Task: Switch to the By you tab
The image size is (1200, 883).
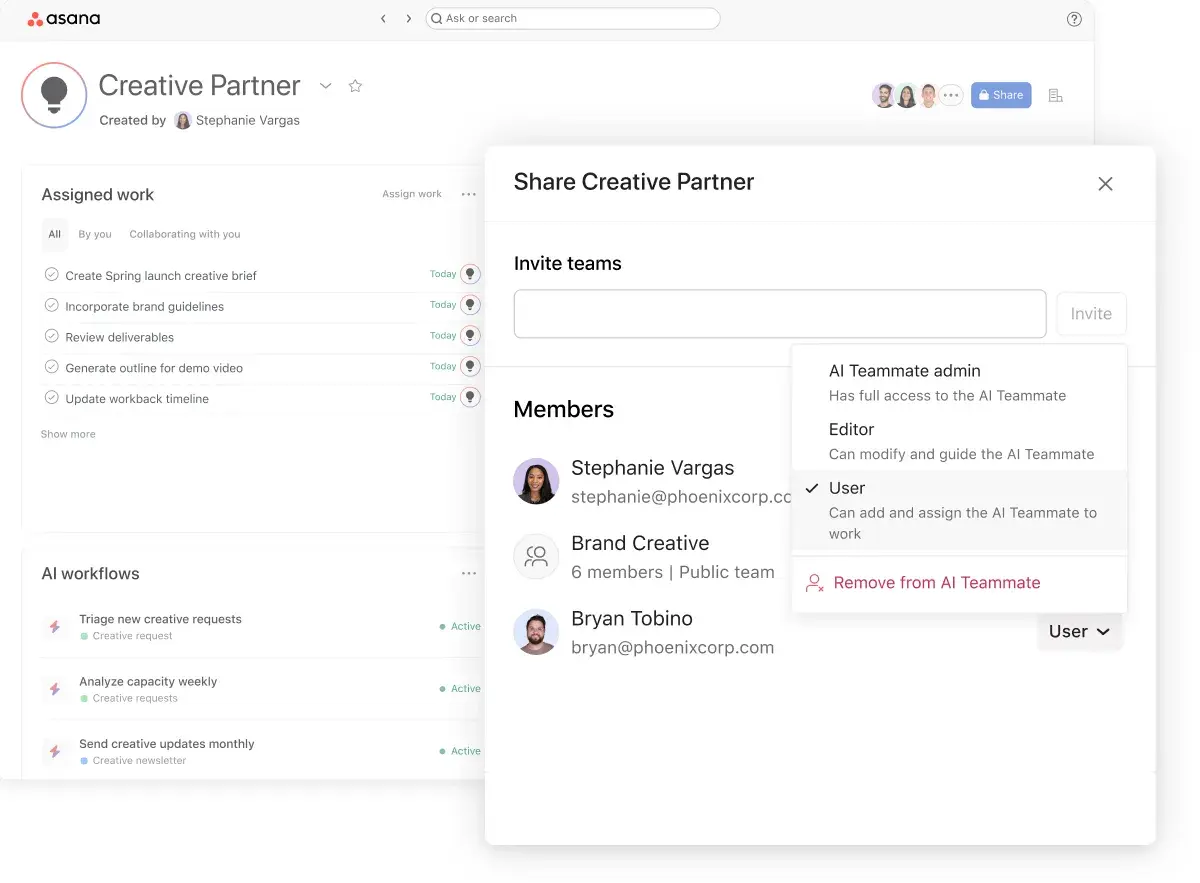Action: [x=95, y=234]
